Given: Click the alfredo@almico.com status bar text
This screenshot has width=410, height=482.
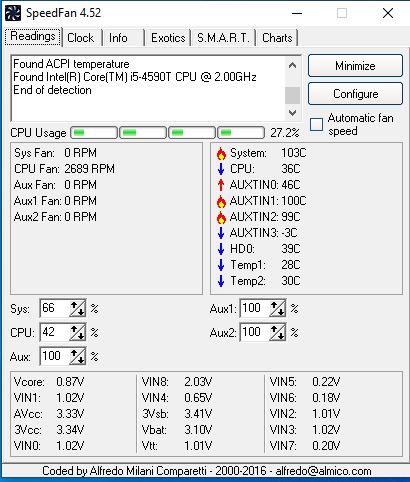Looking at the screenshot, I should point(323,471).
